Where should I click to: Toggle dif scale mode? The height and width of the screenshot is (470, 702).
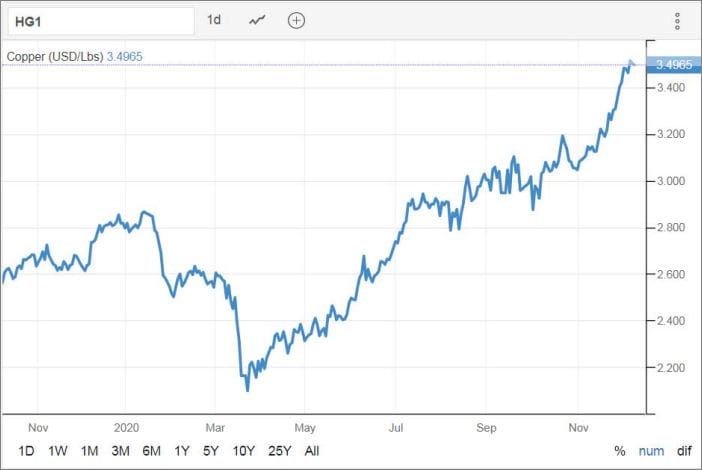[x=683, y=451]
